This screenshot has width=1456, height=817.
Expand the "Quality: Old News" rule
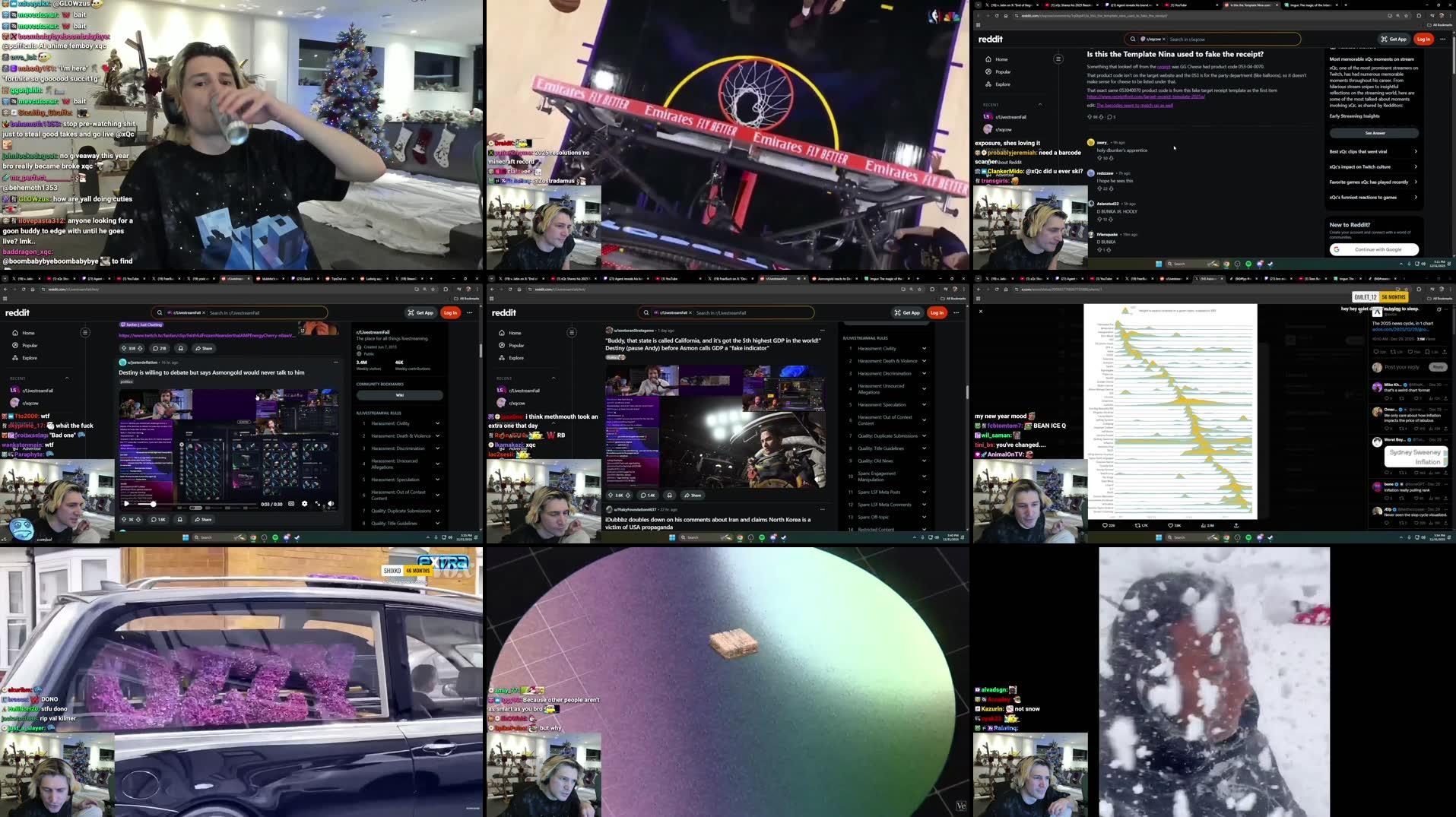[x=924, y=461]
